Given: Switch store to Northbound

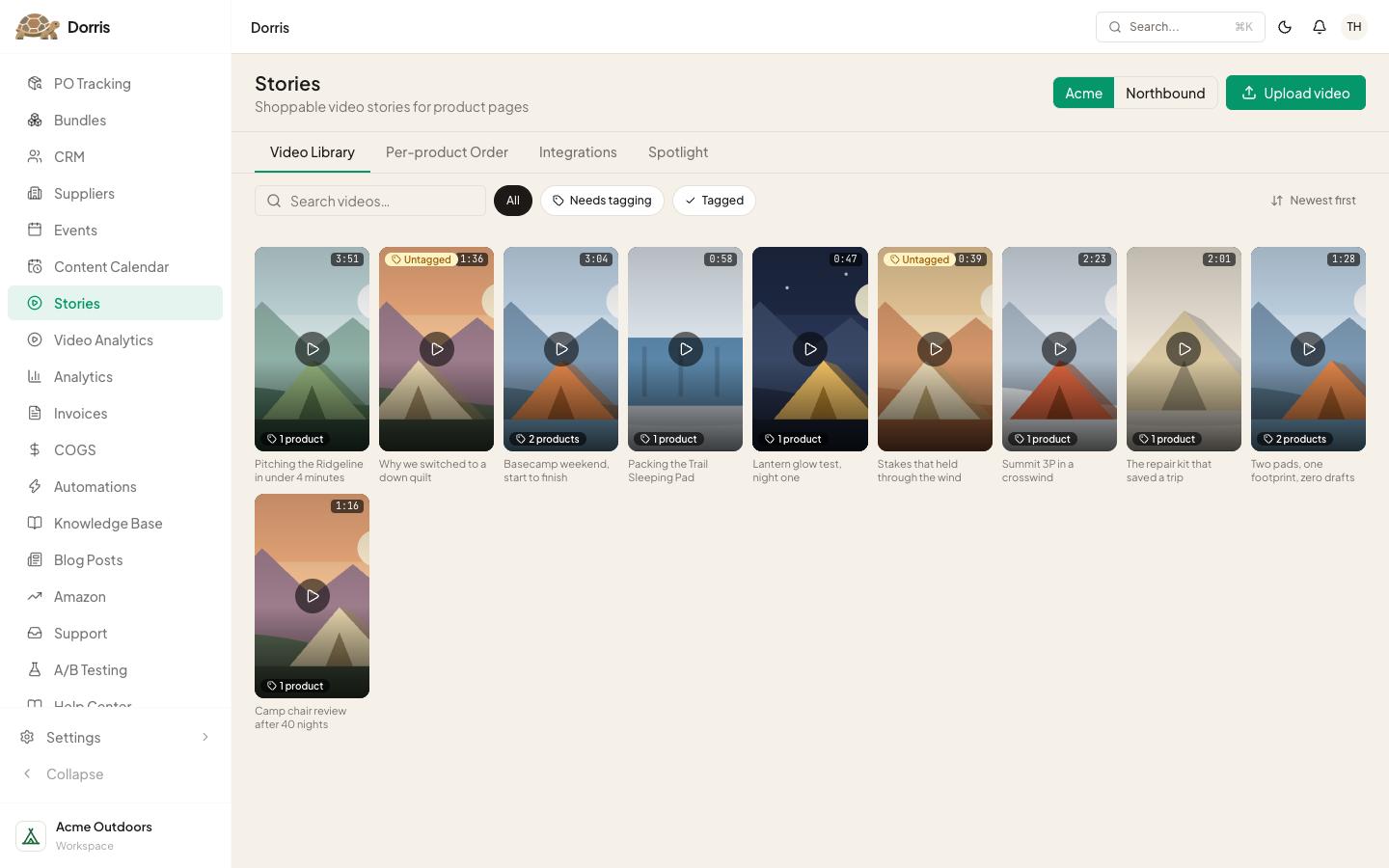Looking at the screenshot, I should 1165,93.
